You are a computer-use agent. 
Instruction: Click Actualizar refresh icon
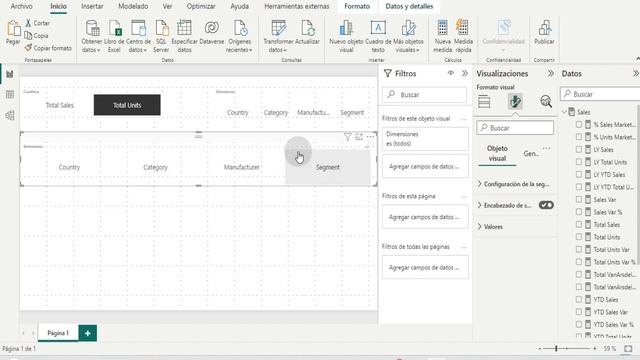tap(307, 28)
